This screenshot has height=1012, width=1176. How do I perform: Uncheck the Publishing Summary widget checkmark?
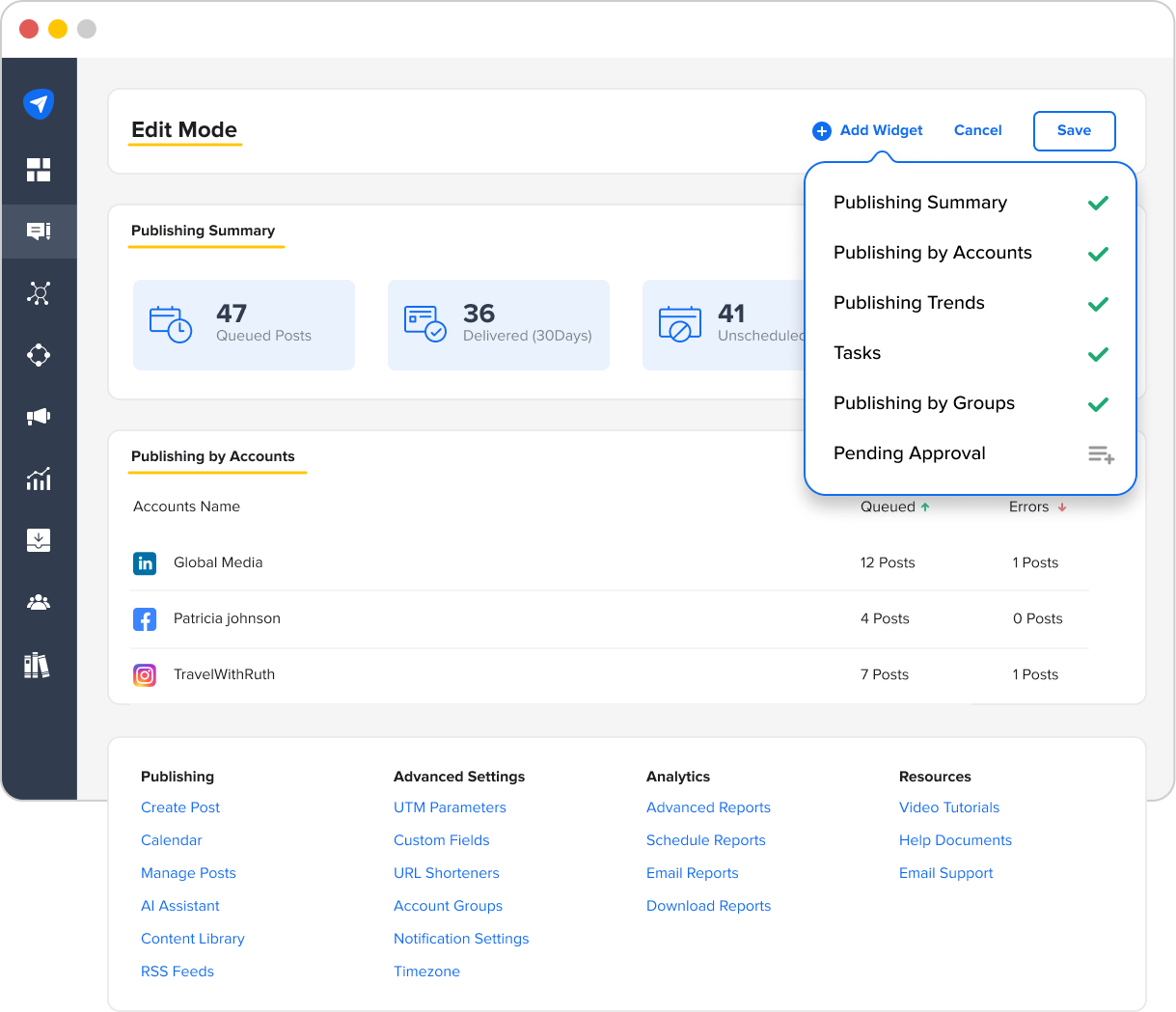click(1098, 204)
